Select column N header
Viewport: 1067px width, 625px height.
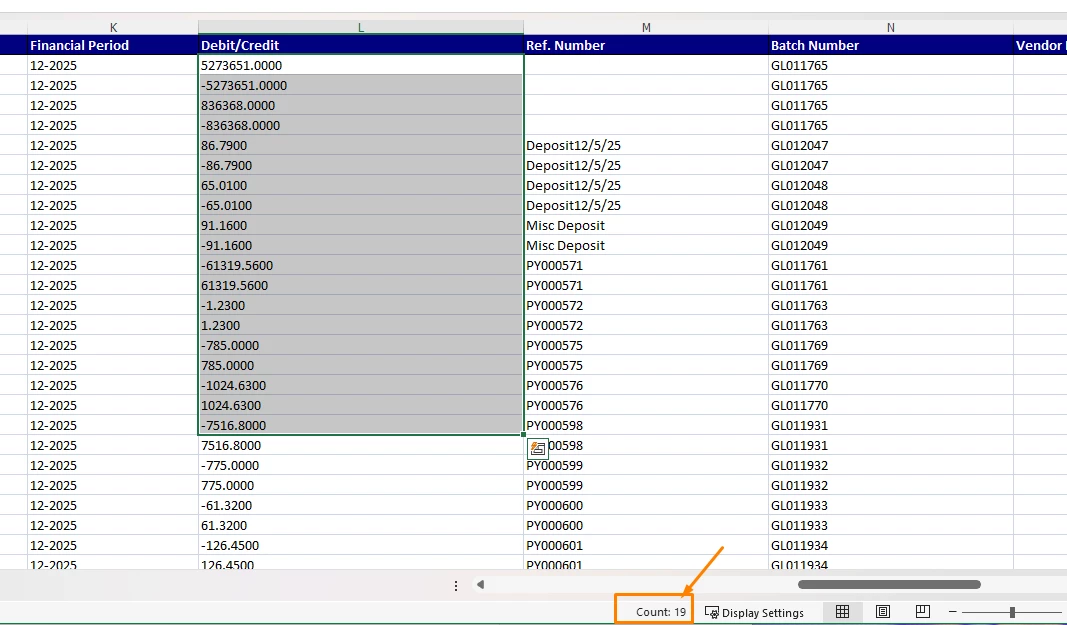(891, 27)
